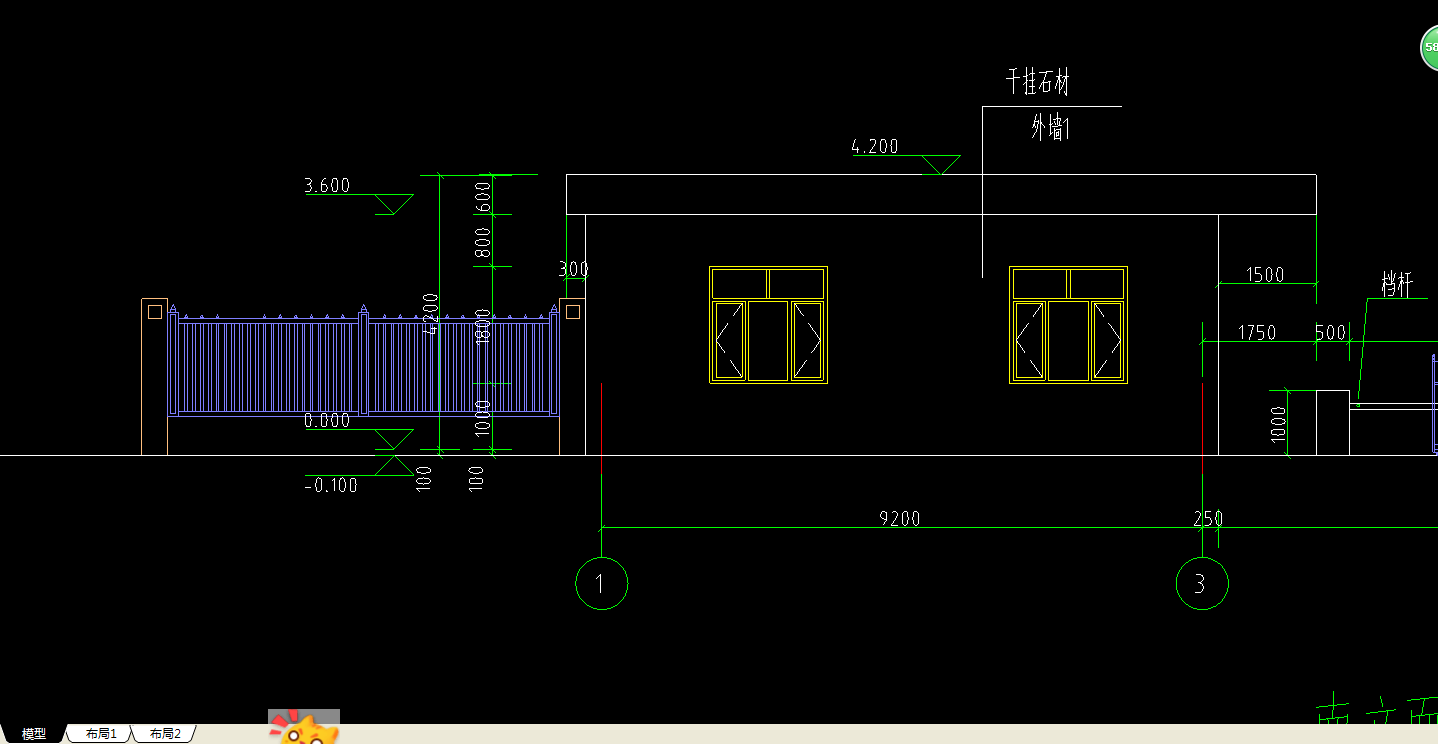Open the 布局1 layout tab
The height and width of the screenshot is (744, 1438).
[101, 734]
